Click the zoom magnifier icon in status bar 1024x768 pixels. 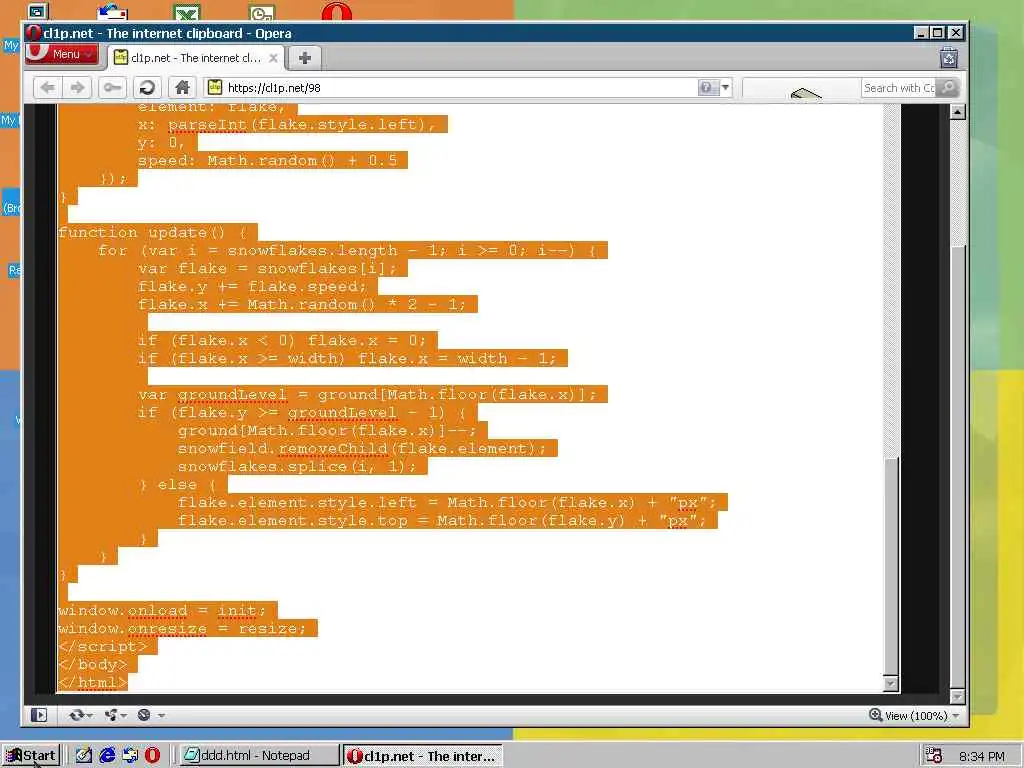click(875, 715)
